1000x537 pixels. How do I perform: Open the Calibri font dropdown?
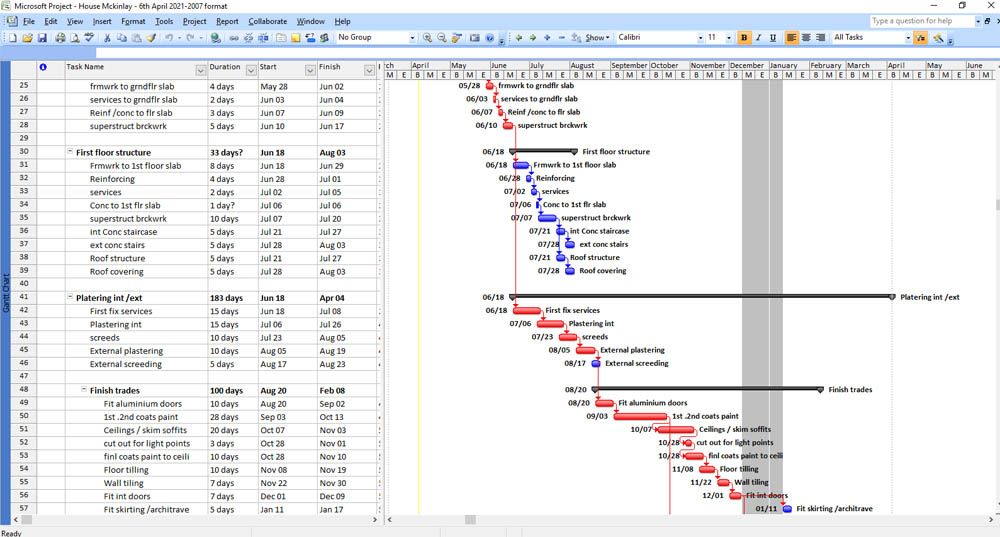700,38
